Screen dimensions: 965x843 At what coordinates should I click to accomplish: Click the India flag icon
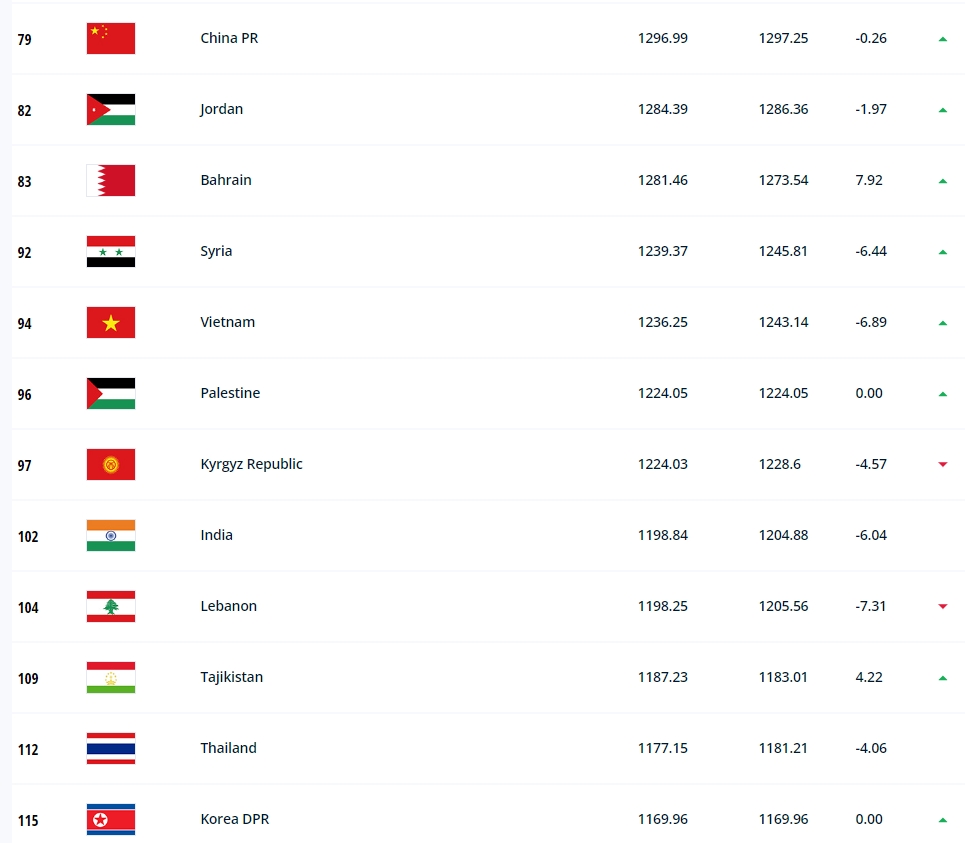click(111, 535)
